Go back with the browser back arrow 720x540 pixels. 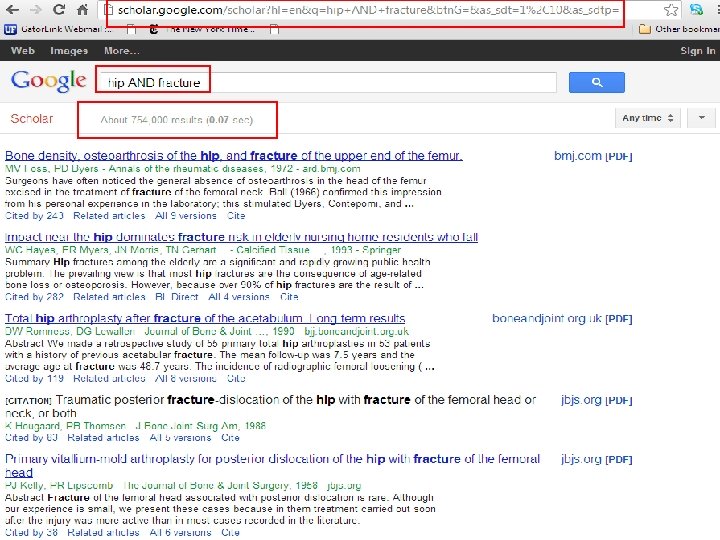(x=12, y=9)
